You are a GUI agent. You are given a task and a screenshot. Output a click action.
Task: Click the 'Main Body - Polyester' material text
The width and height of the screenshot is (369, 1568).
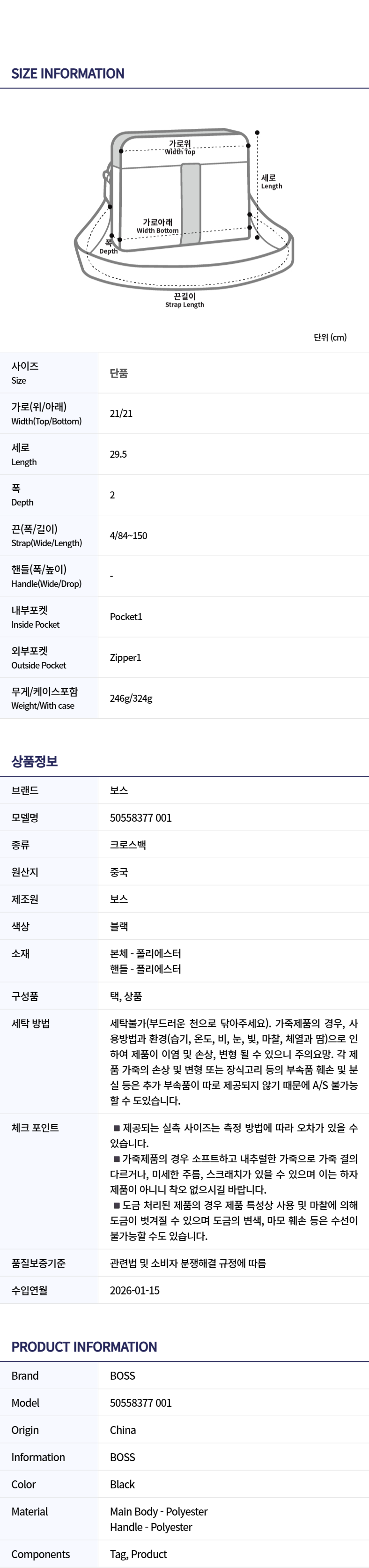tap(158, 1511)
